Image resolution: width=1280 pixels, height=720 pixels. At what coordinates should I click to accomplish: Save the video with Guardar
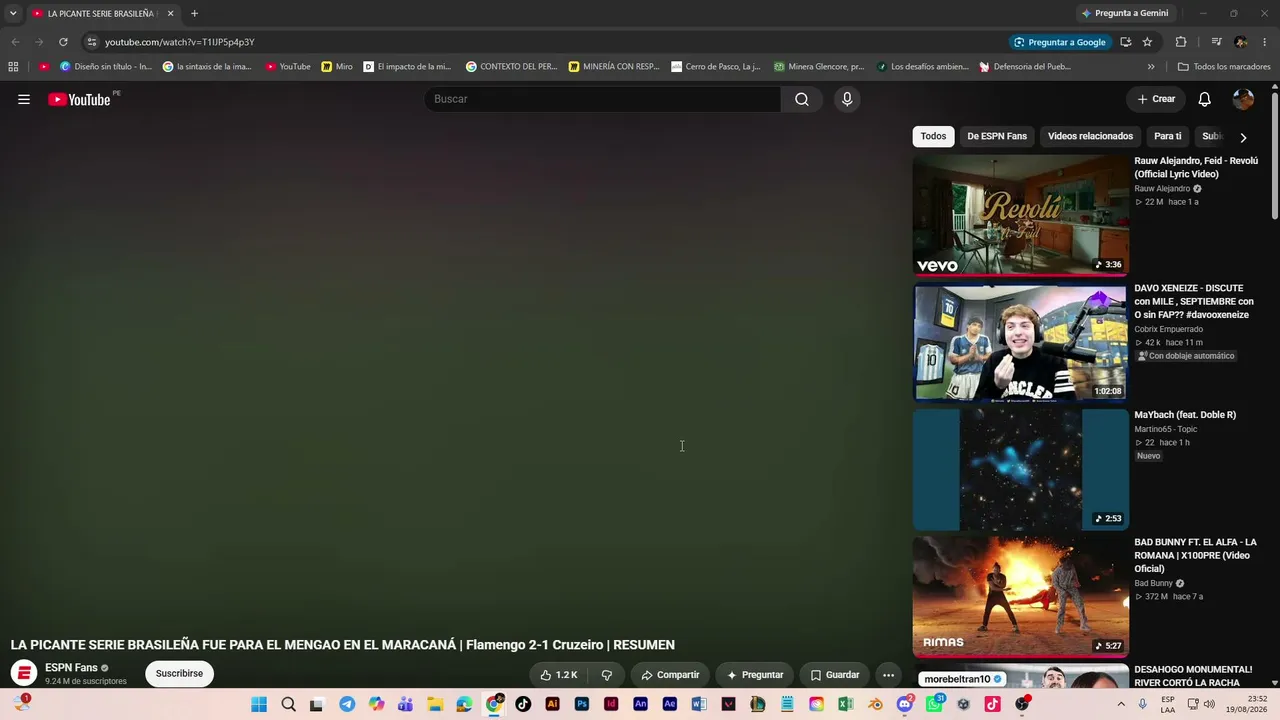834,675
